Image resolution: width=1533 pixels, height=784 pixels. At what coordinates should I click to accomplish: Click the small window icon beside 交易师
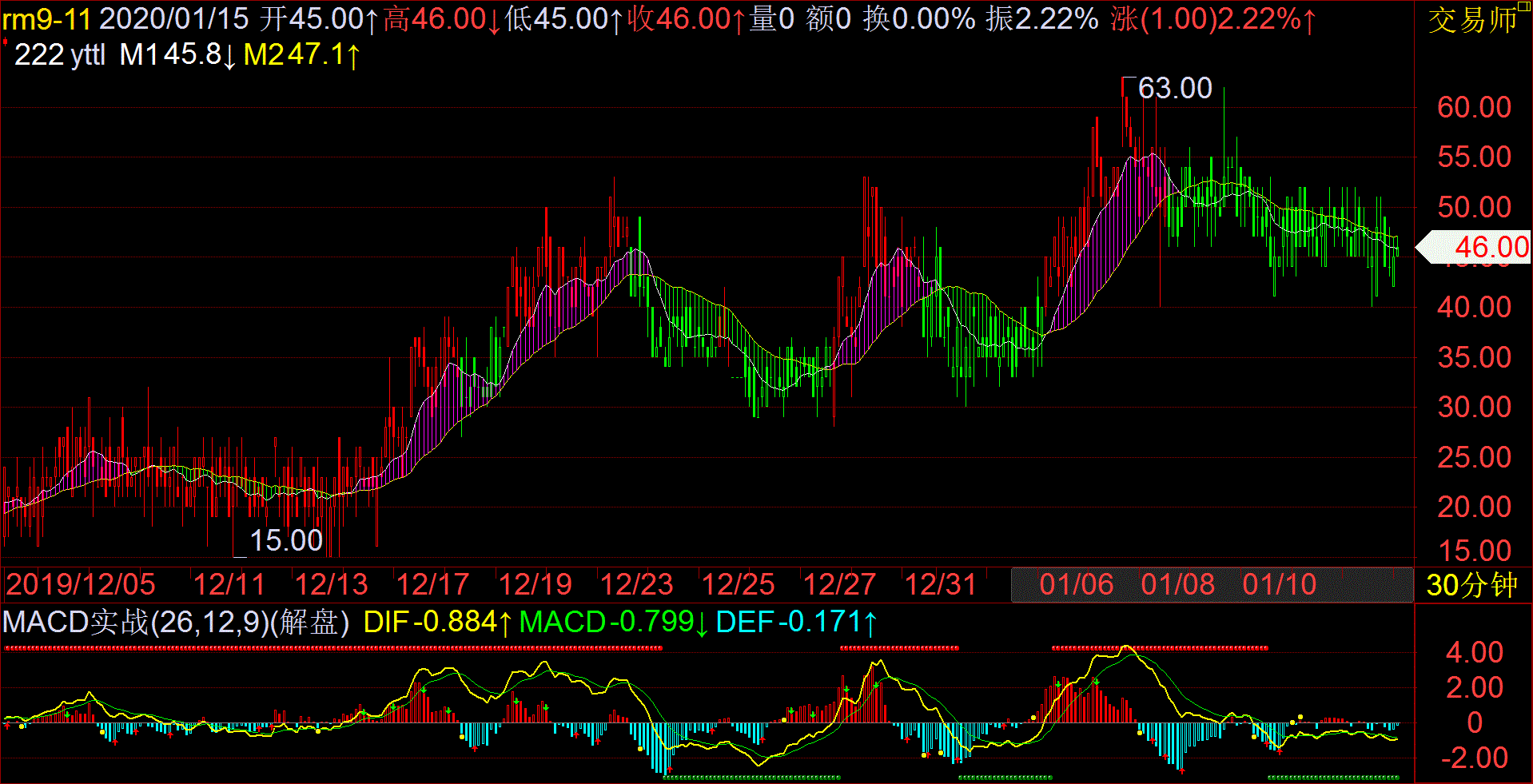(1523, 8)
